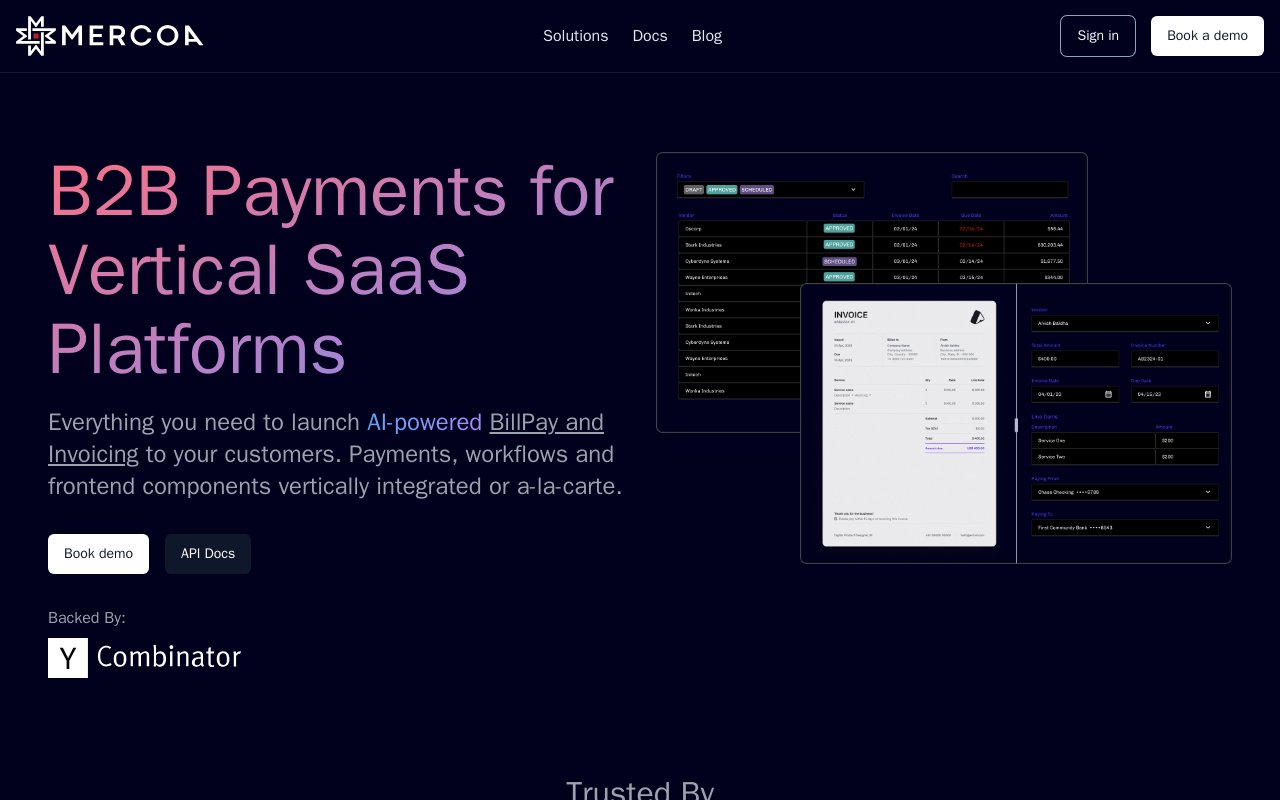Click the Sign in button
The height and width of the screenshot is (800, 1280).
click(1098, 36)
